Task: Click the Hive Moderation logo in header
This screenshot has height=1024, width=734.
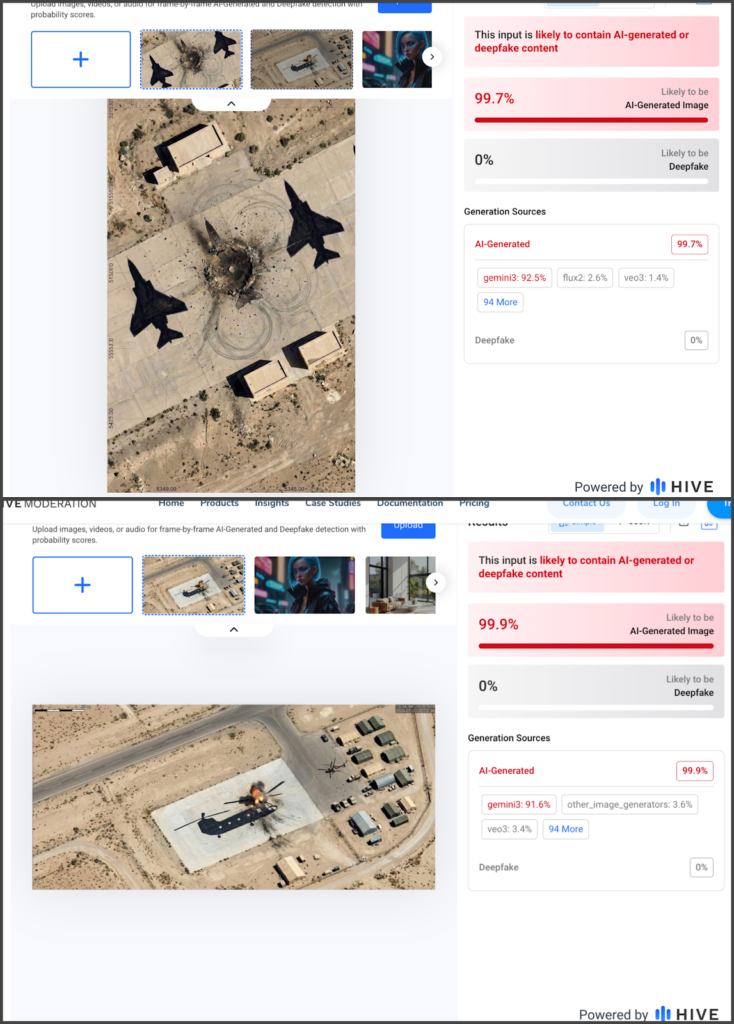Action: click(x=50, y=503)
